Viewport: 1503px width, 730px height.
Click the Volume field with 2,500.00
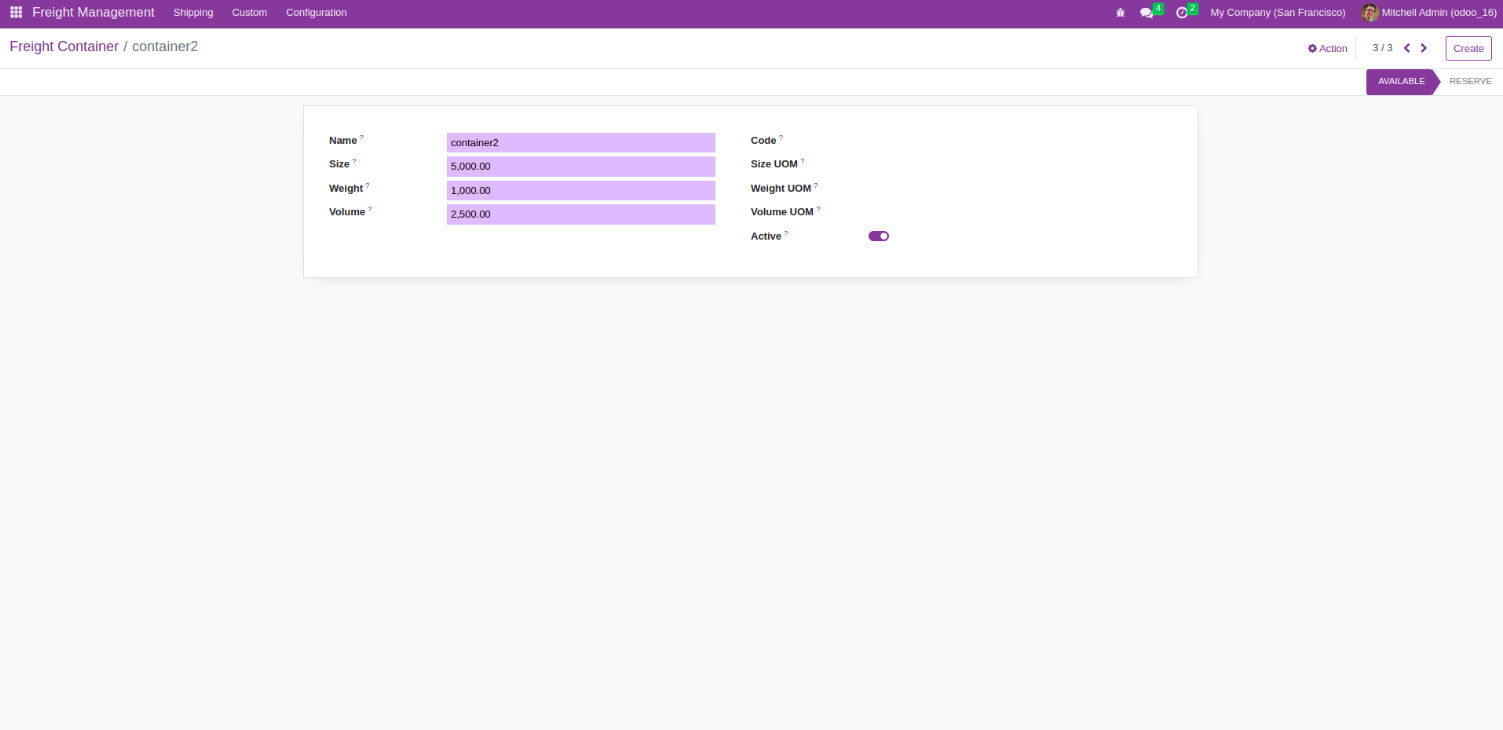coord(581,215)
